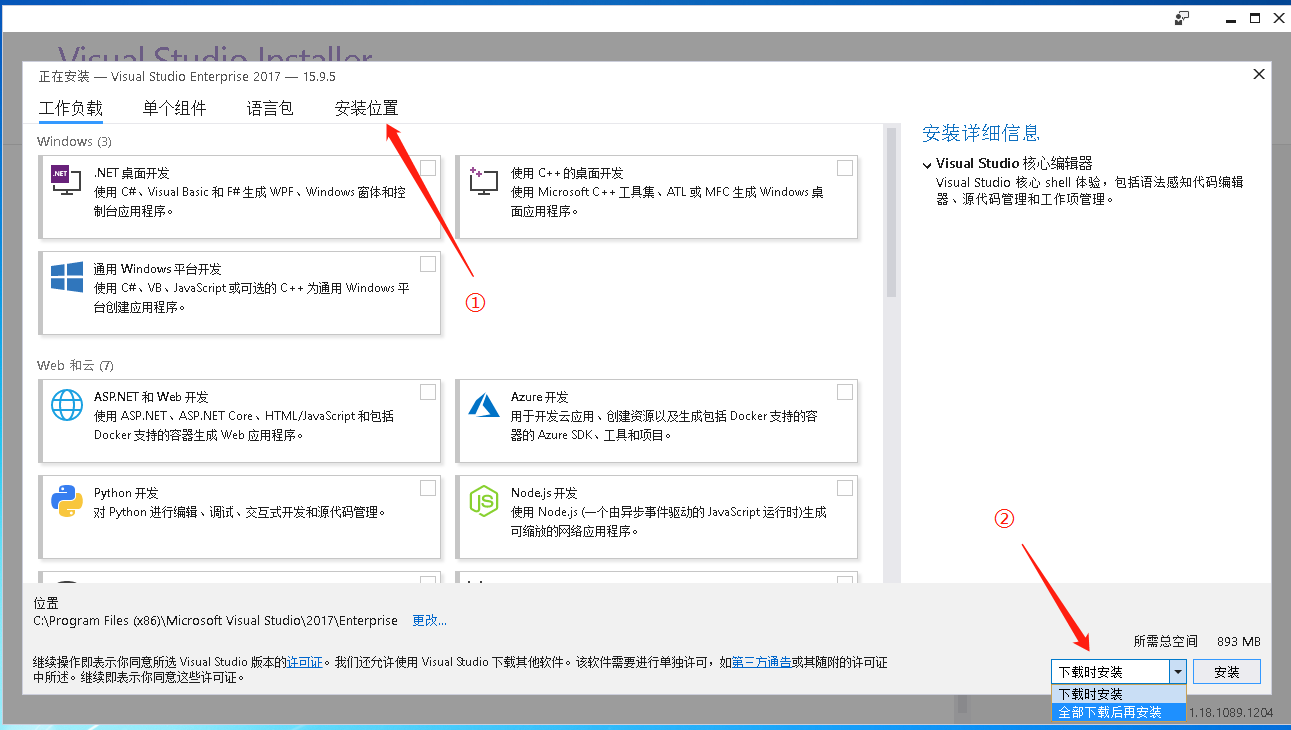1291x730 pixels.
Task: Open the 安装位置 tab
Action: tap(366, 108)
